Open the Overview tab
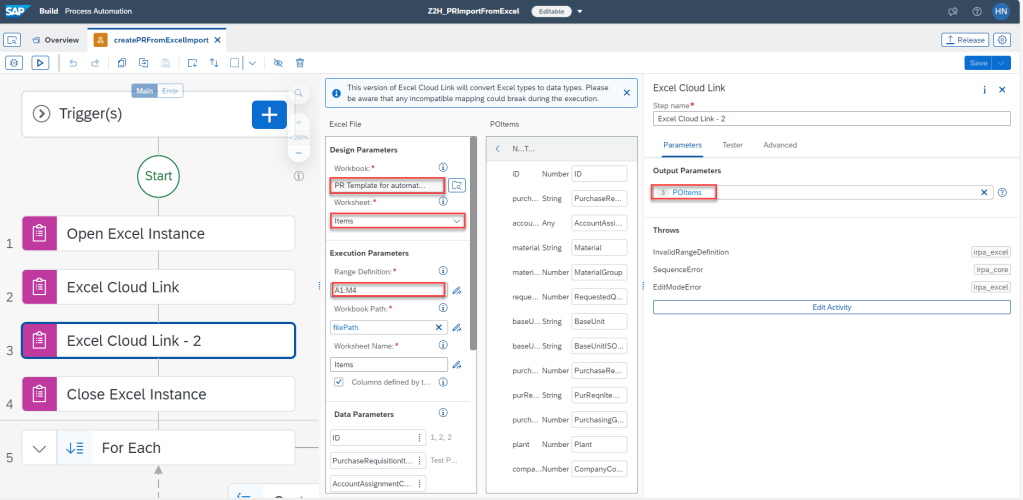This screenshot has height=500, width=1023. [x=56, y=40]
